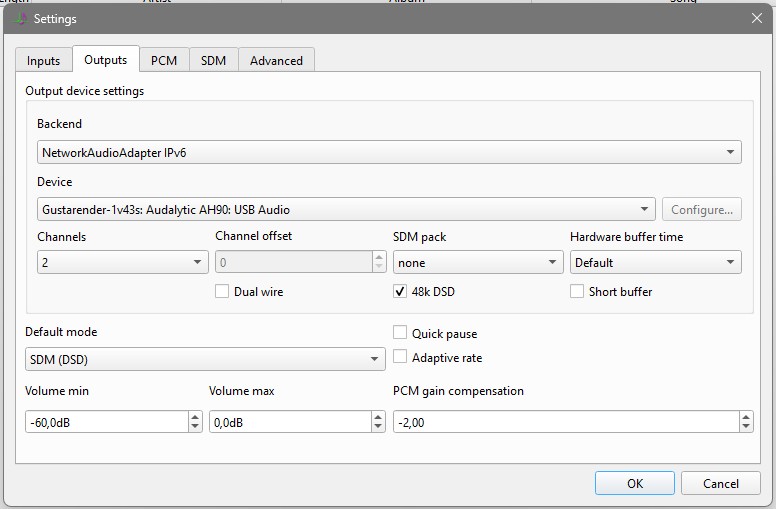Confirm settings with the OK button
Image resolution: width=776 pixels, height=509 pixels.
tap(635, 483)
